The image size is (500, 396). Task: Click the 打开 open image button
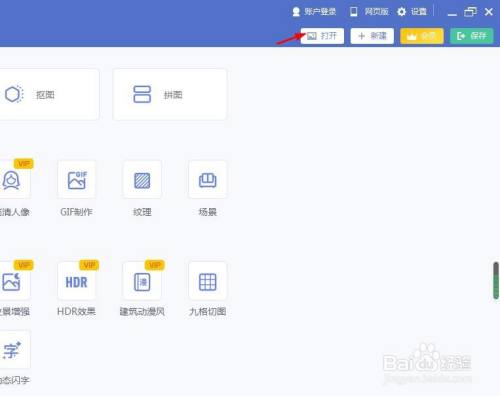[322, 36]
